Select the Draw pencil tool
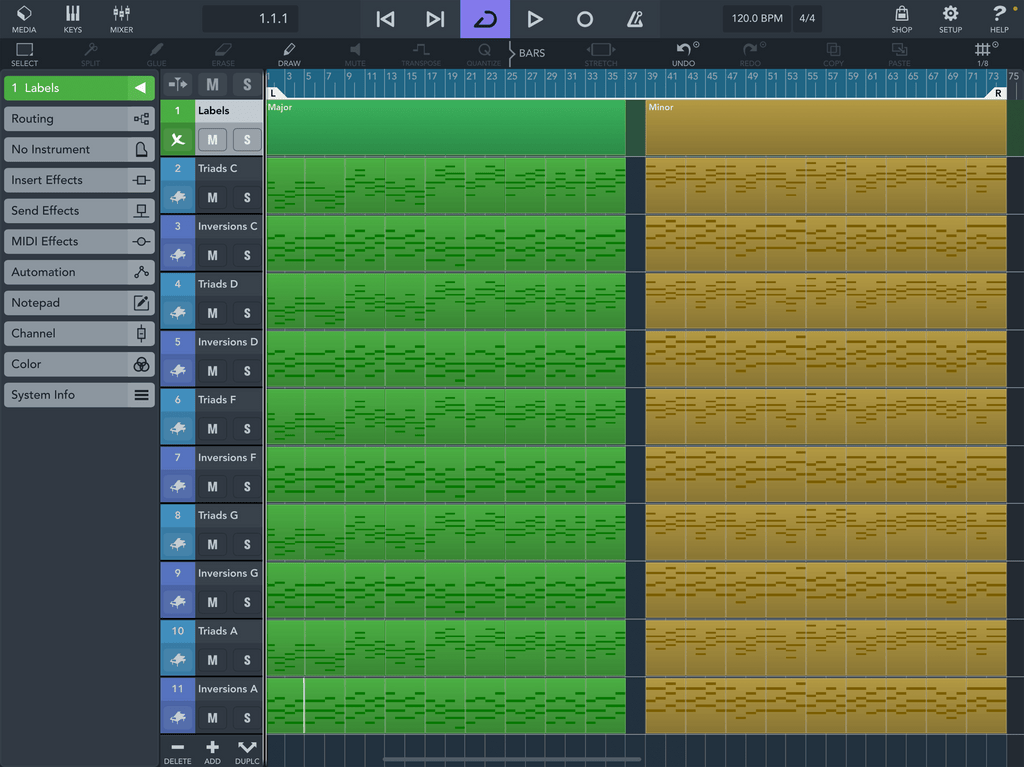Image resolution: width=1024 pixels, height=767 pixels. 289,54
